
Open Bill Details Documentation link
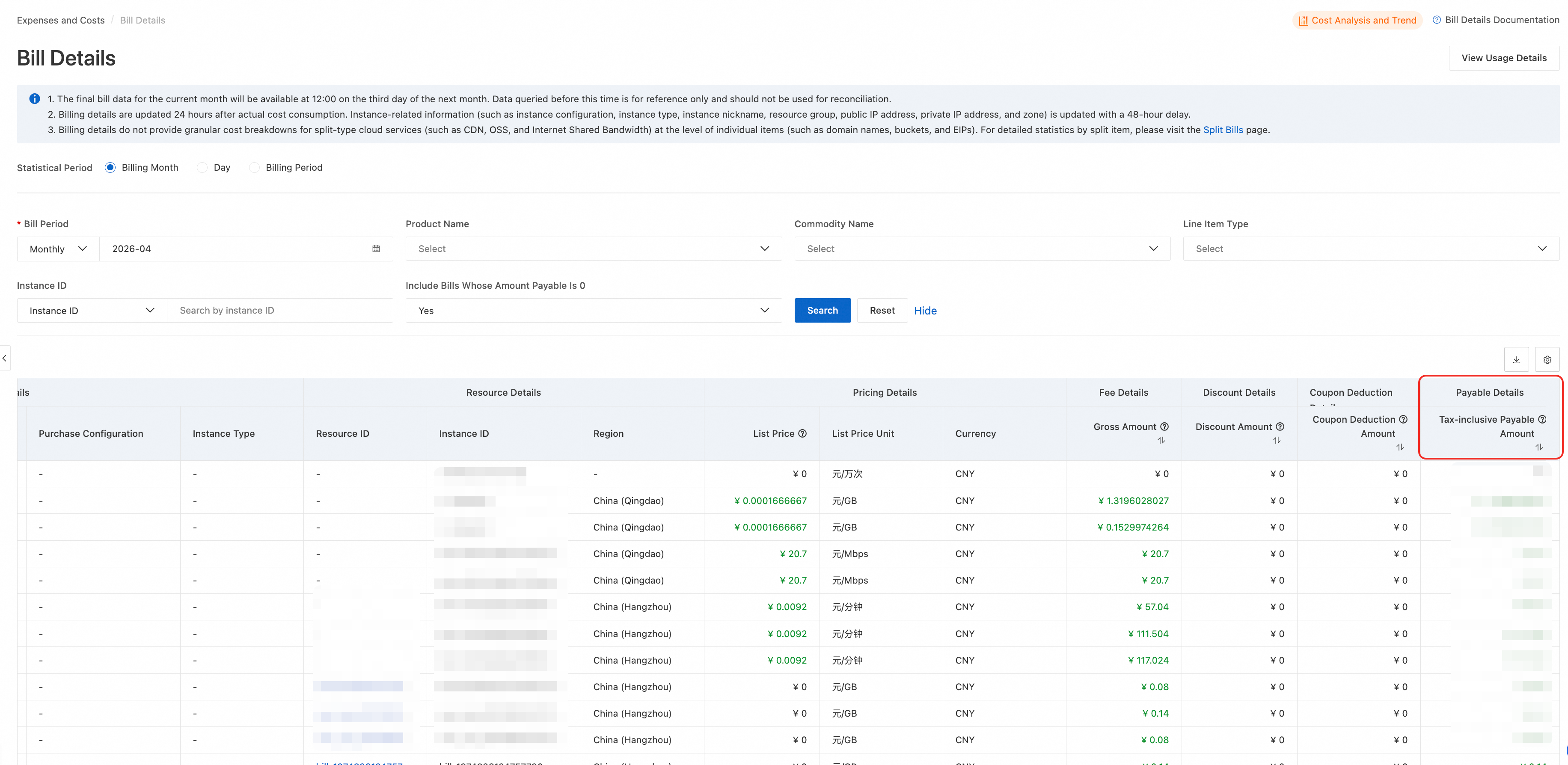coord(1502,20)
